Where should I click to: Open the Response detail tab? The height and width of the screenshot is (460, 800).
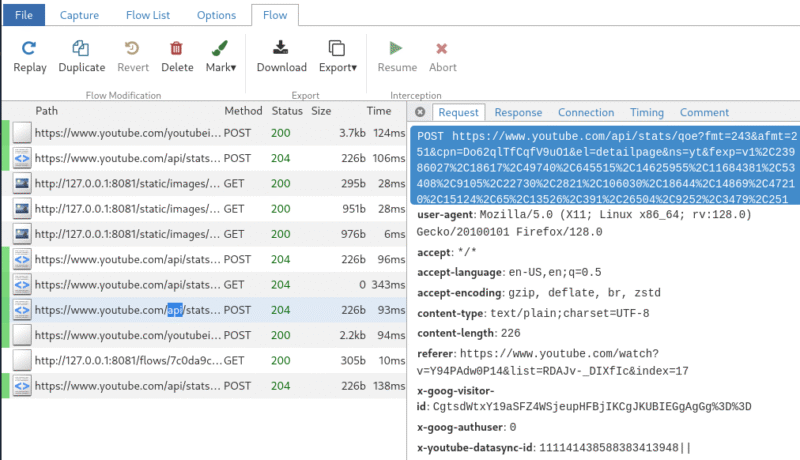point(518,112)
